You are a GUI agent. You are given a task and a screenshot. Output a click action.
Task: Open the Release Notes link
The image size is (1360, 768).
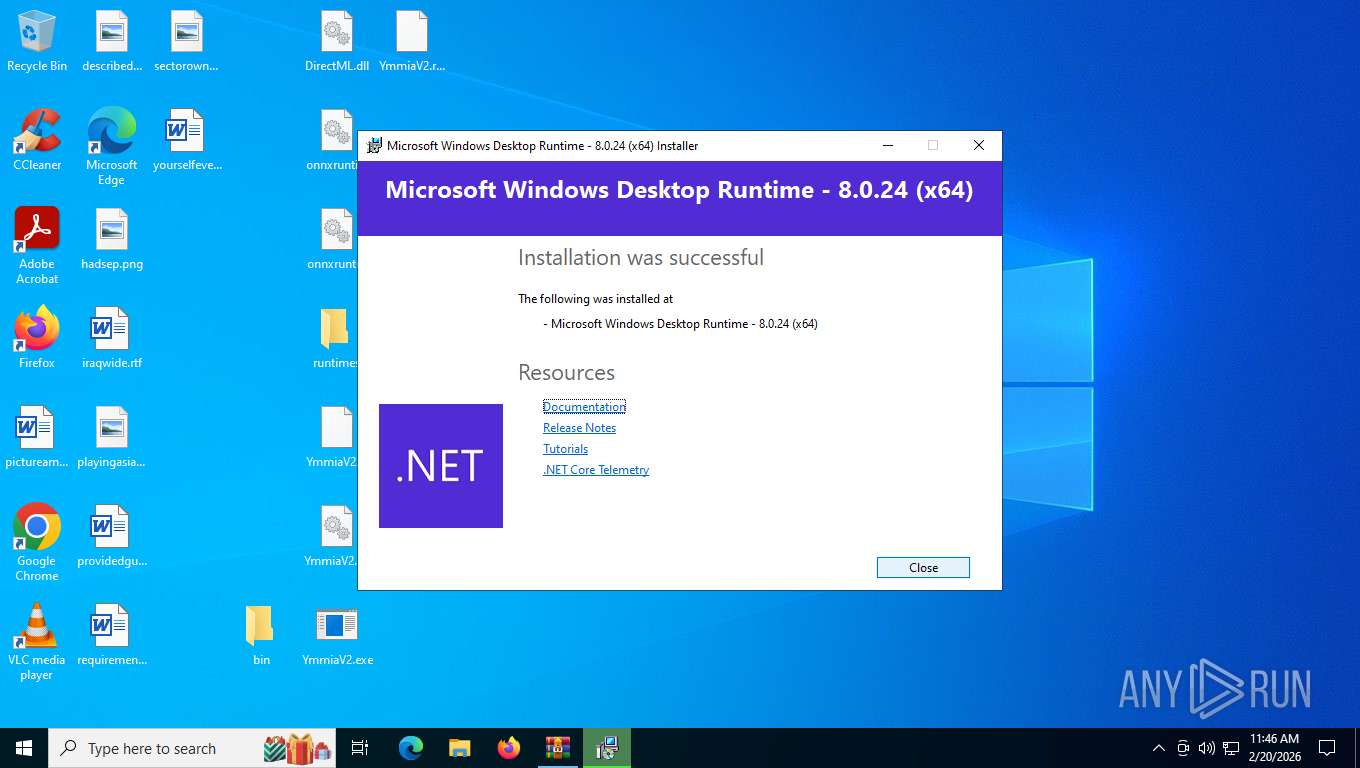point(579,428)
